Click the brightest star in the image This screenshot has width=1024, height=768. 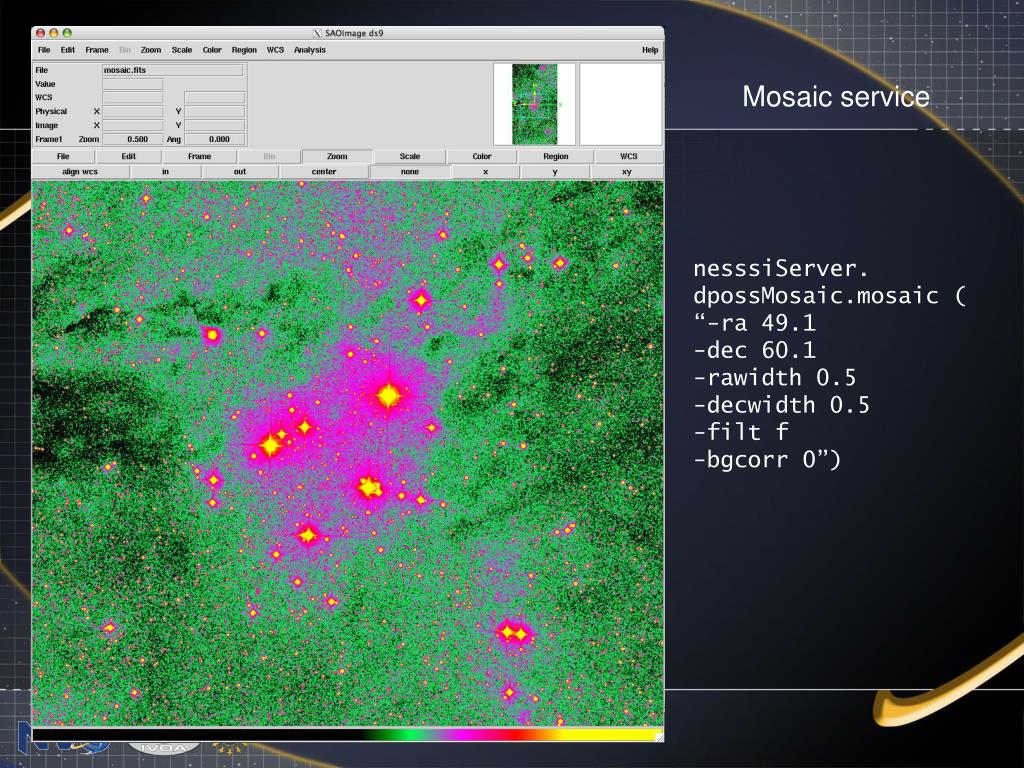pyautogui.click(x=389, y=395)
